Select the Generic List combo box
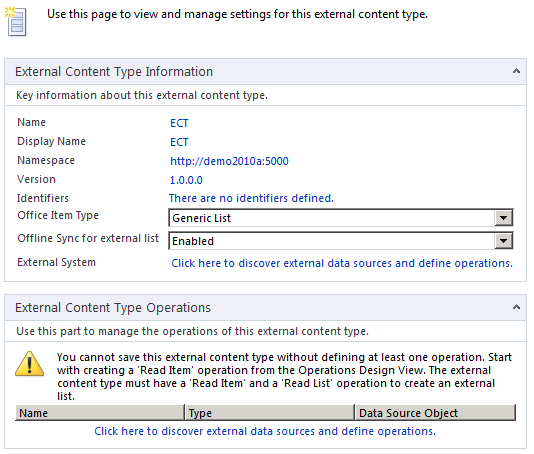The image size is (534, 454). [x=341, y=218]
